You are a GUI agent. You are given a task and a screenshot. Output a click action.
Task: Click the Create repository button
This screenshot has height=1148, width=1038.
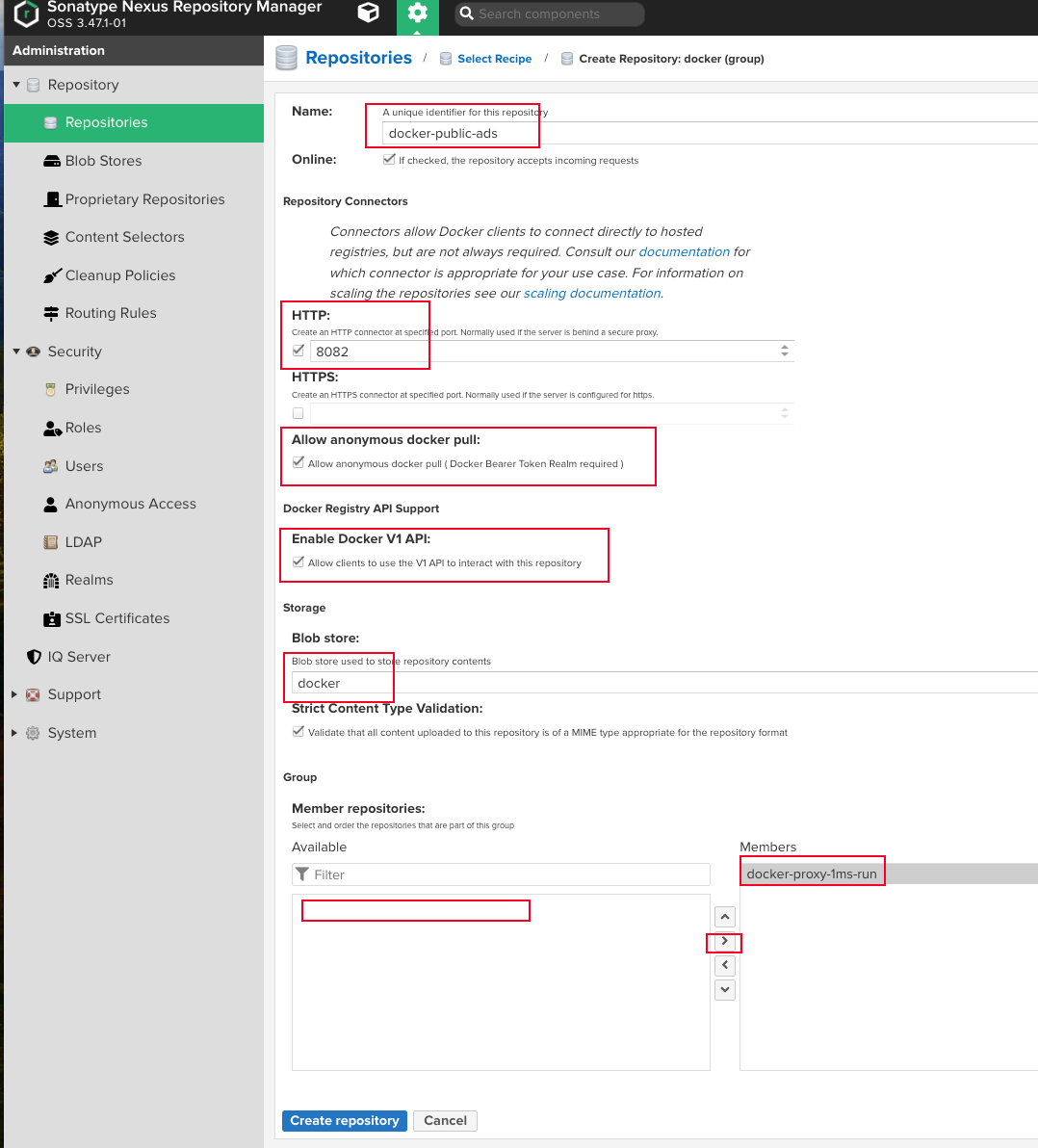(344, 1120)
